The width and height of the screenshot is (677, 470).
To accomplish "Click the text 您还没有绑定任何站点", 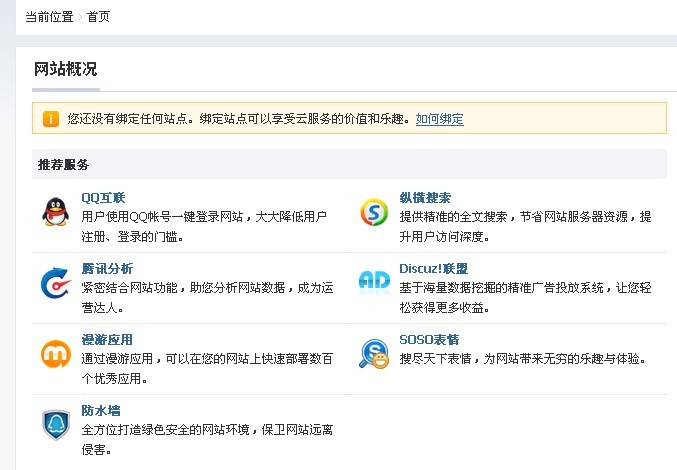I will [x=127, y=119].
